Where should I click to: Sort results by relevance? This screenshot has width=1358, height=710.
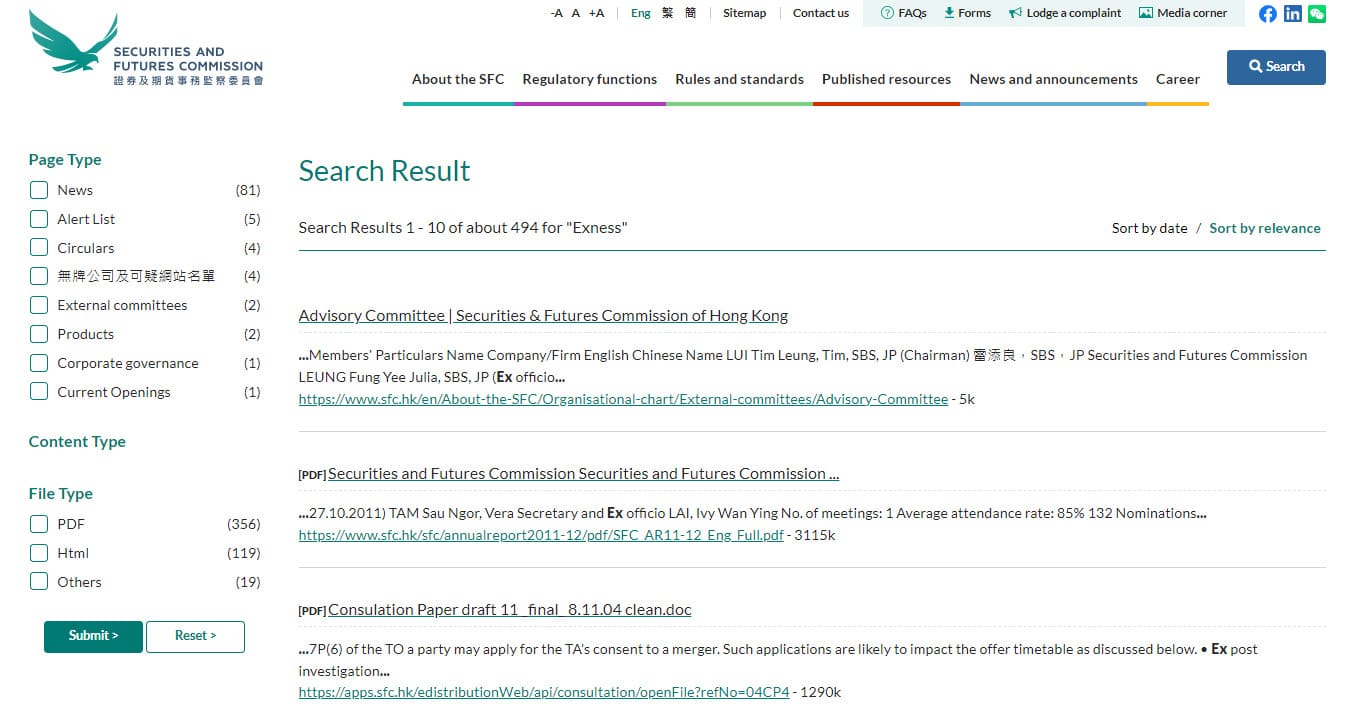(x=1265, y=228)
